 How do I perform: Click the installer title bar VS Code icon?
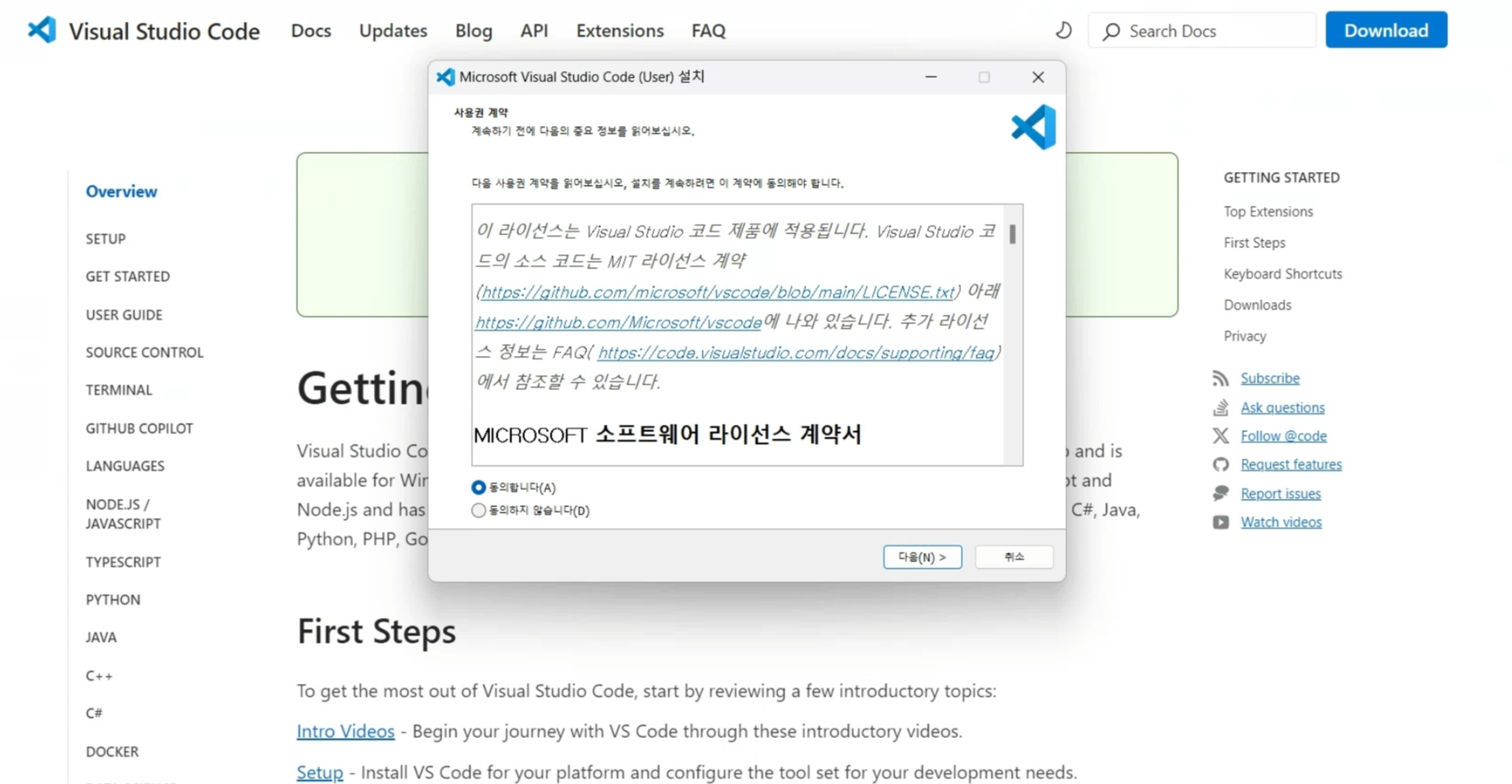click(x=445, y=77)
